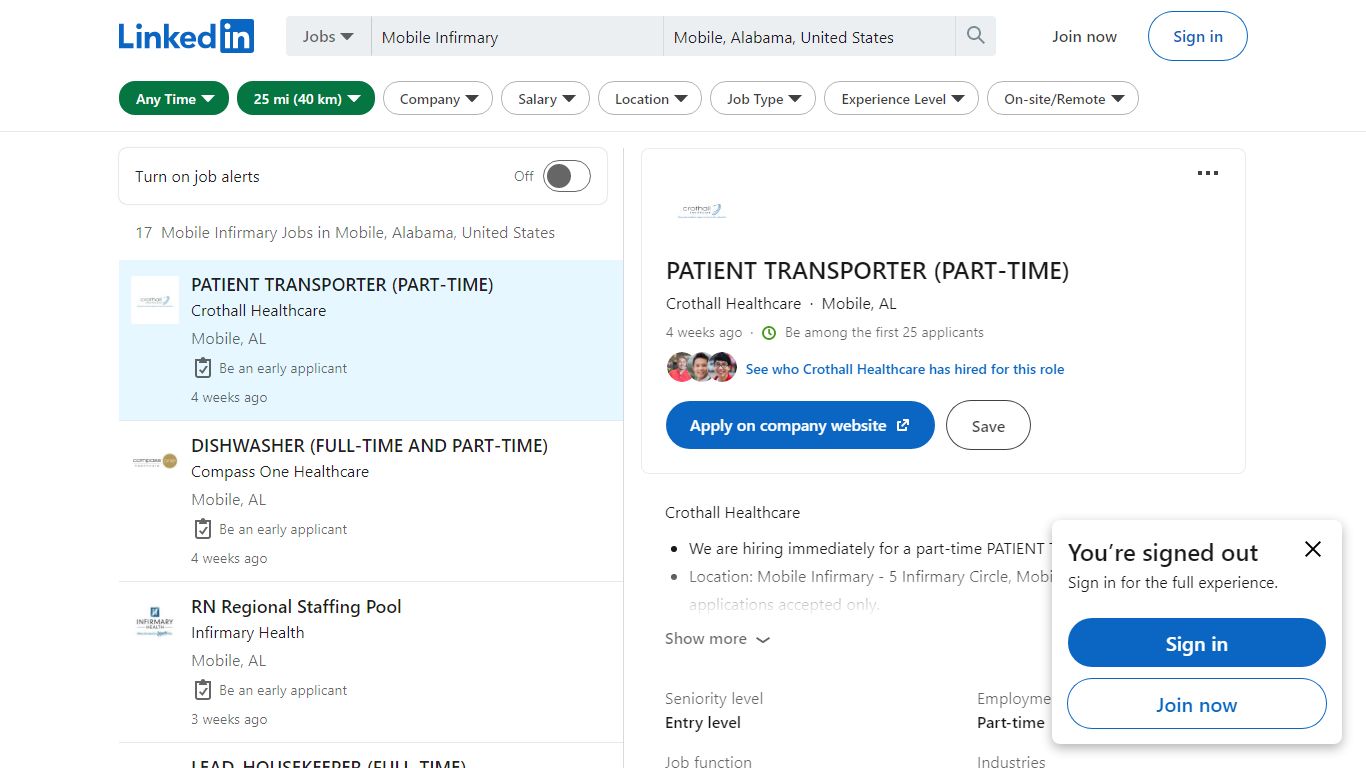
Task: Save the Patient Transporter job
Action: tap(988, 425)
